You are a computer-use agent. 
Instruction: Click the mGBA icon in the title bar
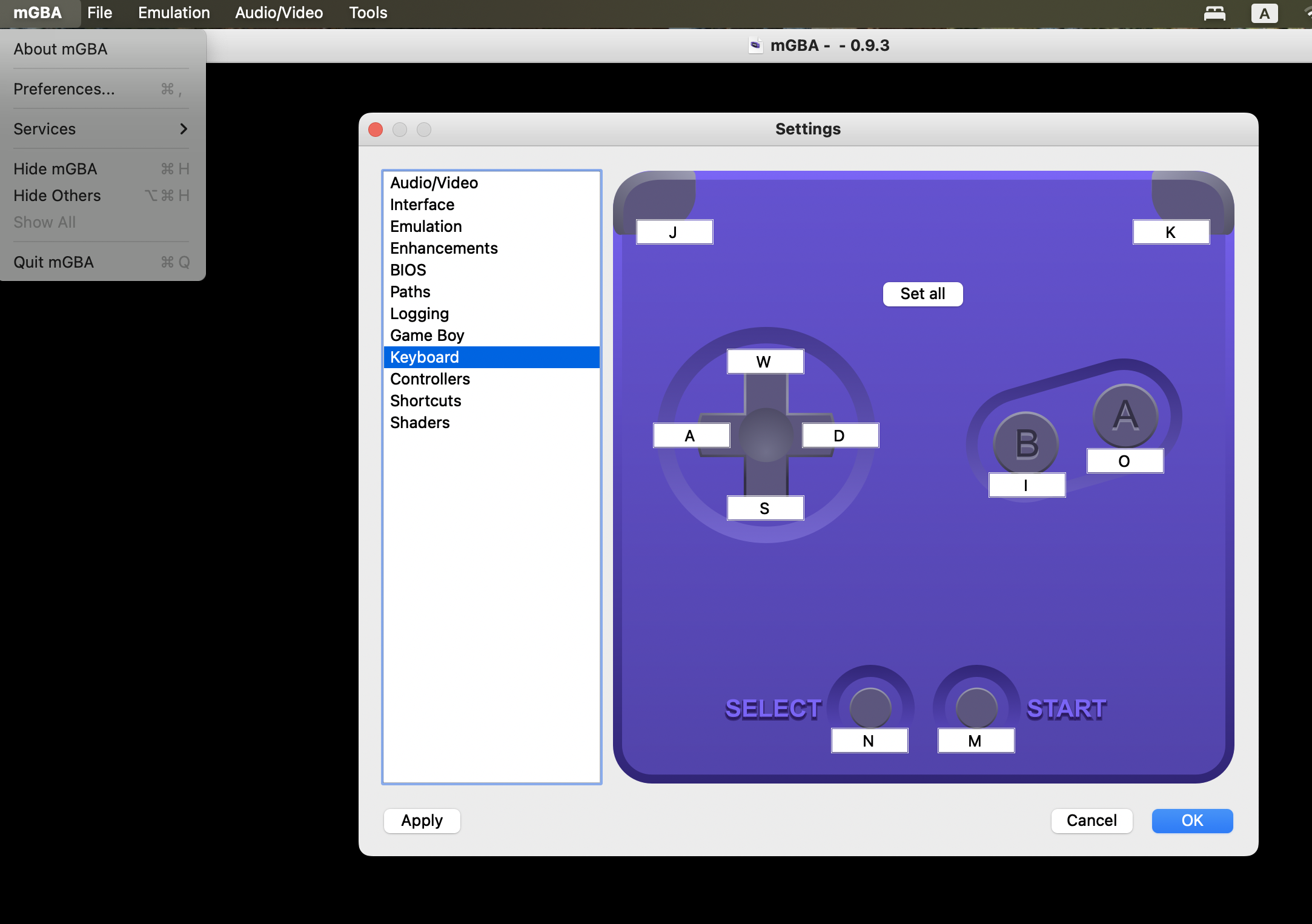click(755, 45)
